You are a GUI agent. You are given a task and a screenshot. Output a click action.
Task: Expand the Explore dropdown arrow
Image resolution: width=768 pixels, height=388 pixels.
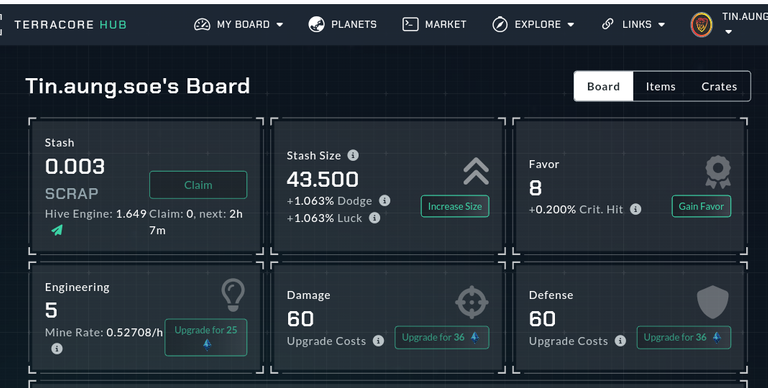[x=571, y=24]
